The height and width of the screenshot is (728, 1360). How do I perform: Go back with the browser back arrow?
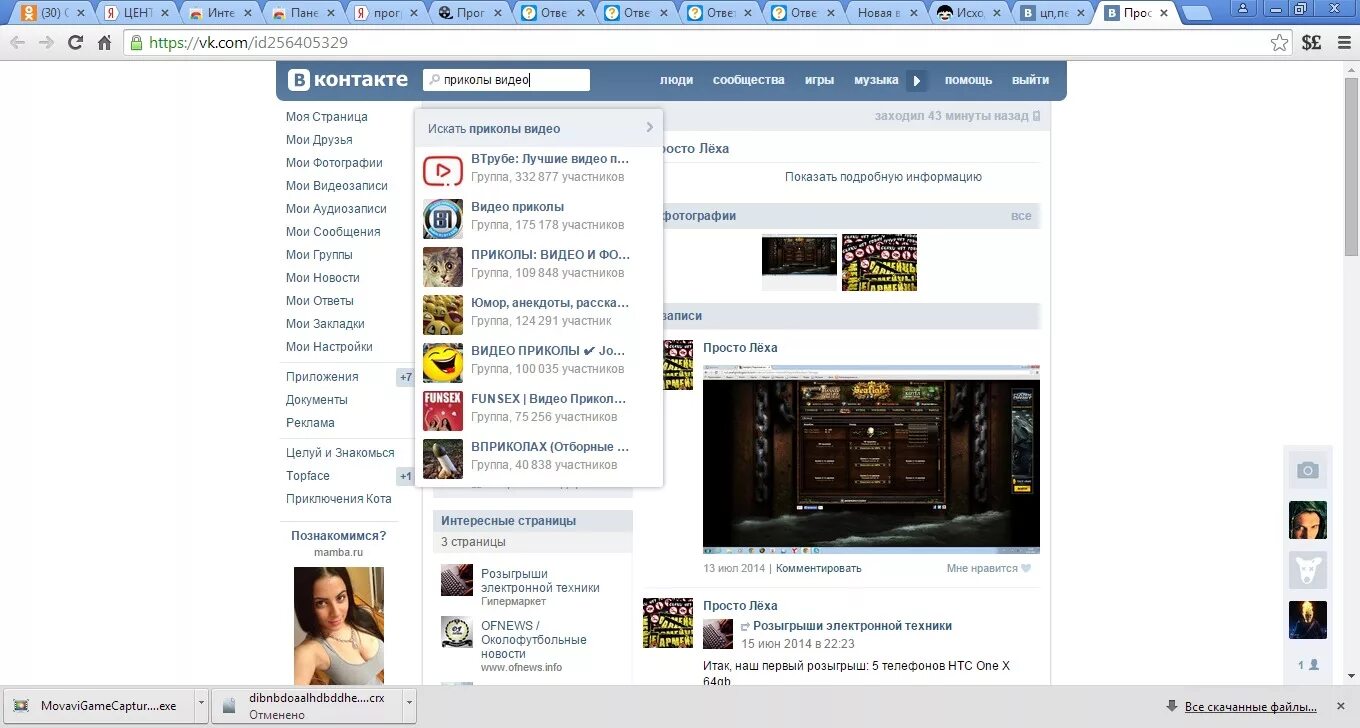click(17, 43)
